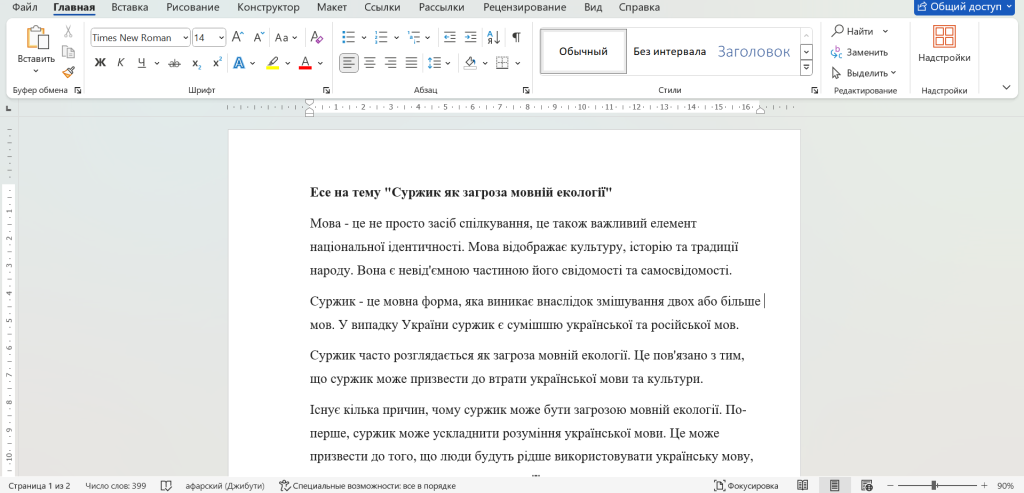
Task: Apply the Обычный style
Action: coord(583,51)
